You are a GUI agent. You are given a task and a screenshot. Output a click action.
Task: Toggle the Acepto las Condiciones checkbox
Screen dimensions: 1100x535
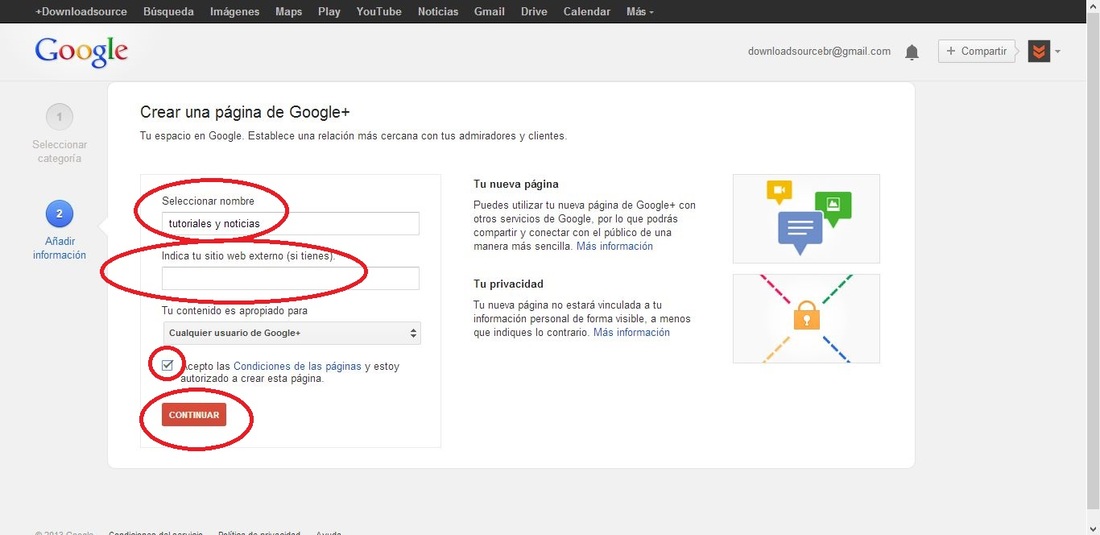coord(168,365)
